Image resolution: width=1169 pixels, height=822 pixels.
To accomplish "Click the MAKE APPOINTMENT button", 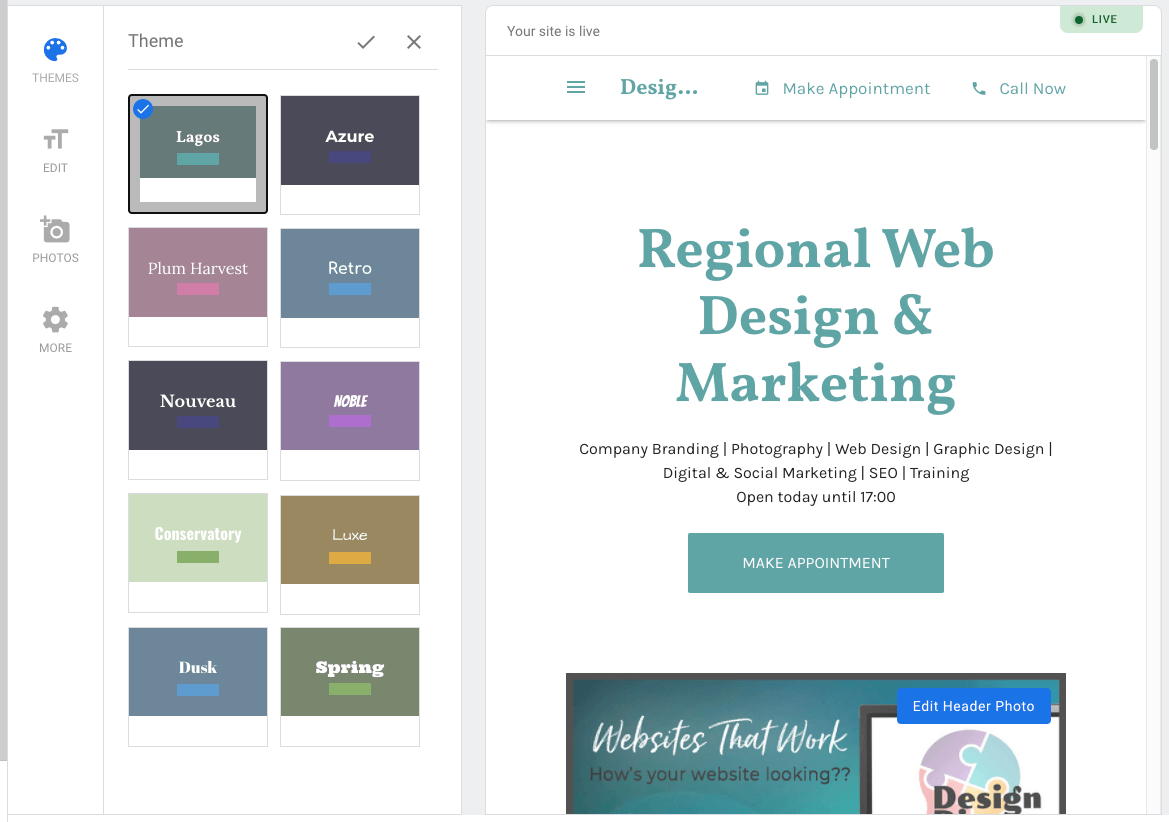I will (x=816, y=563).
